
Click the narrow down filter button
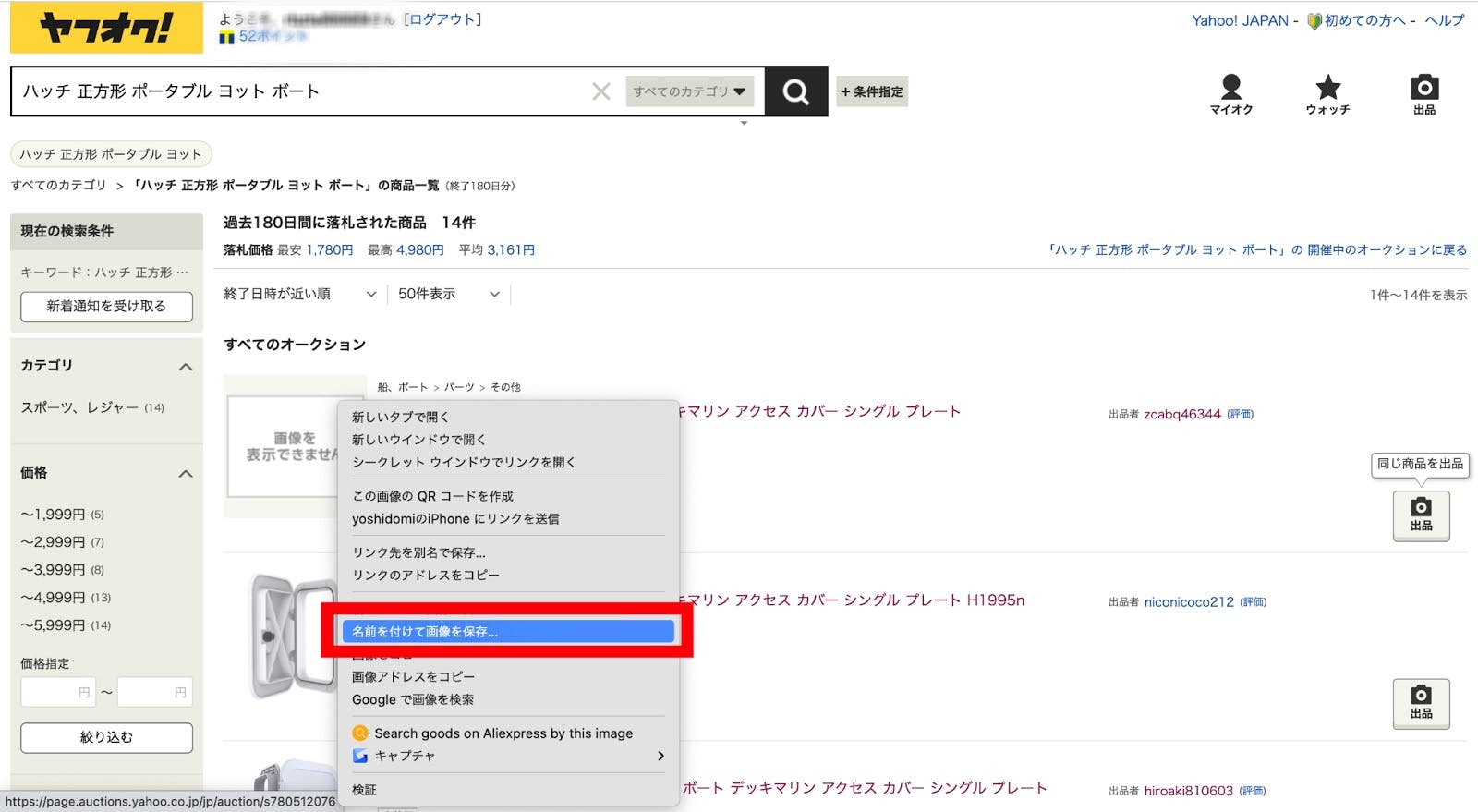pyautogui.click(x=106, y=737)
